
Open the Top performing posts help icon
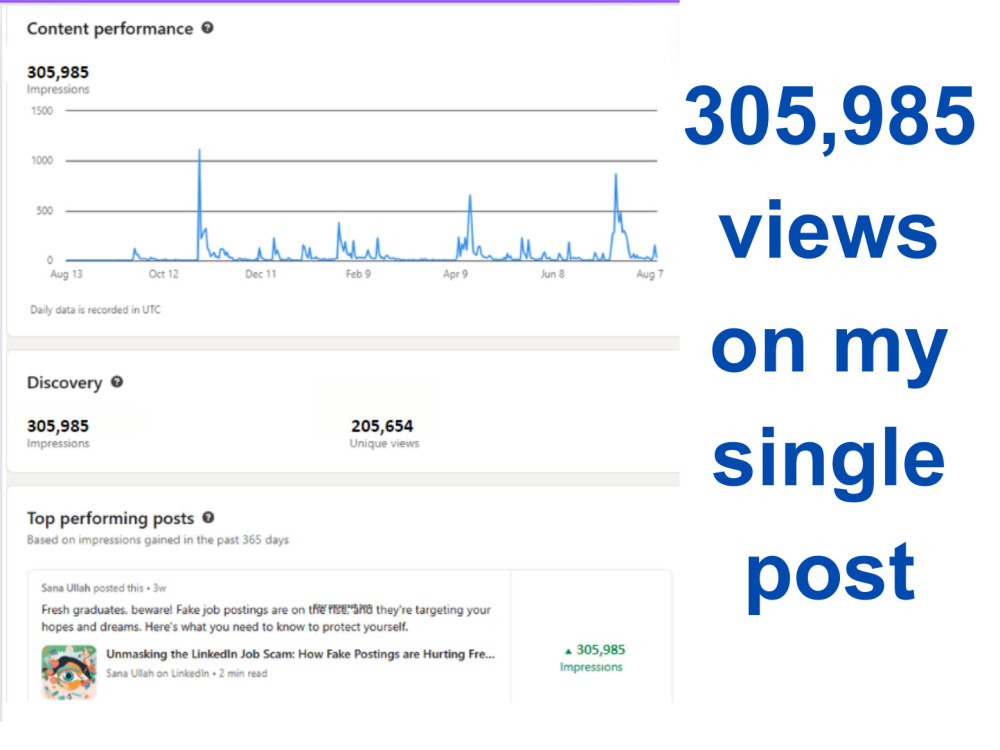(x=208, y=518)
